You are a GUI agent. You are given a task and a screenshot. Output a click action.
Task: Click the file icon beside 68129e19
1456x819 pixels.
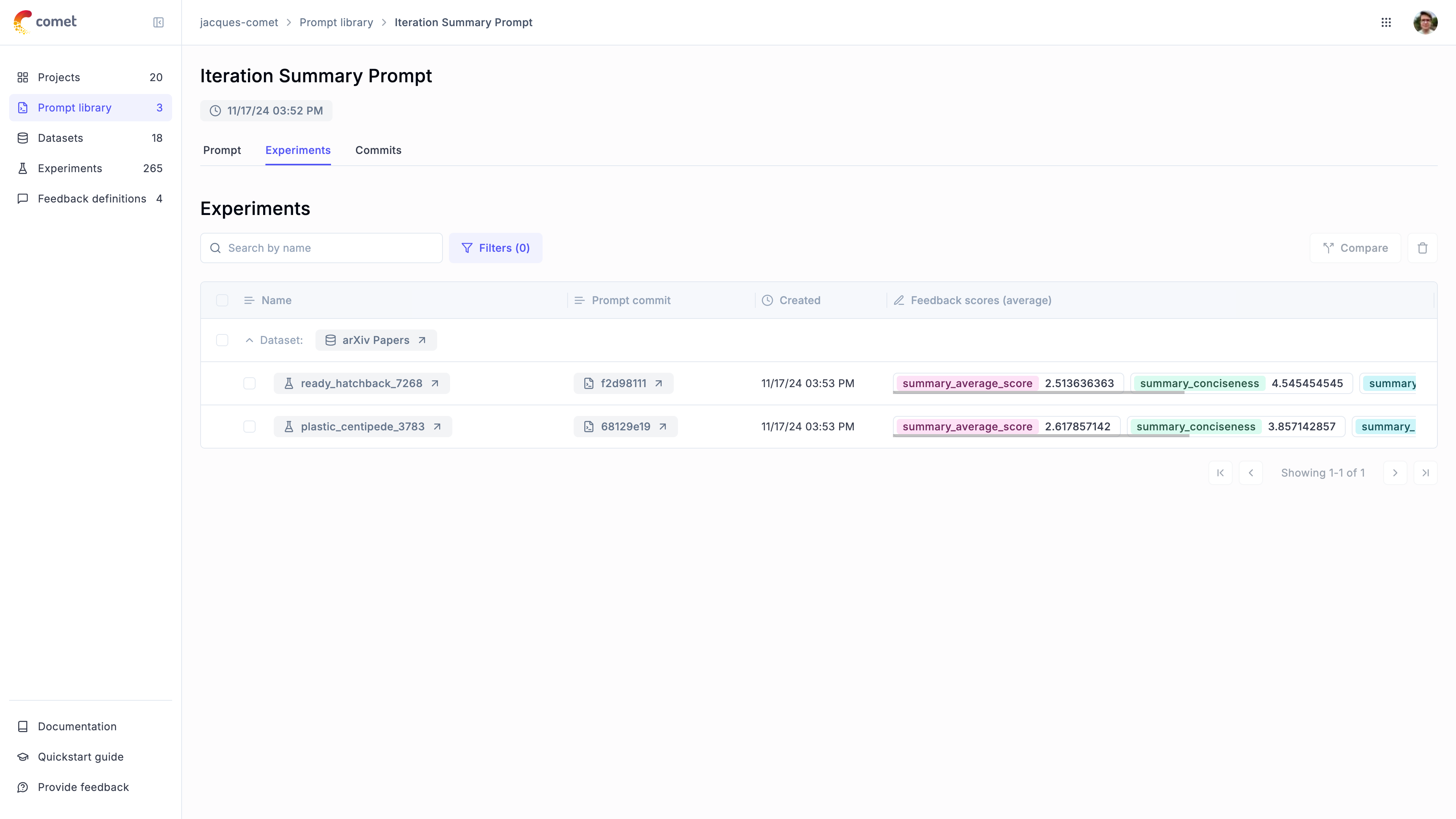pos(588,427)
